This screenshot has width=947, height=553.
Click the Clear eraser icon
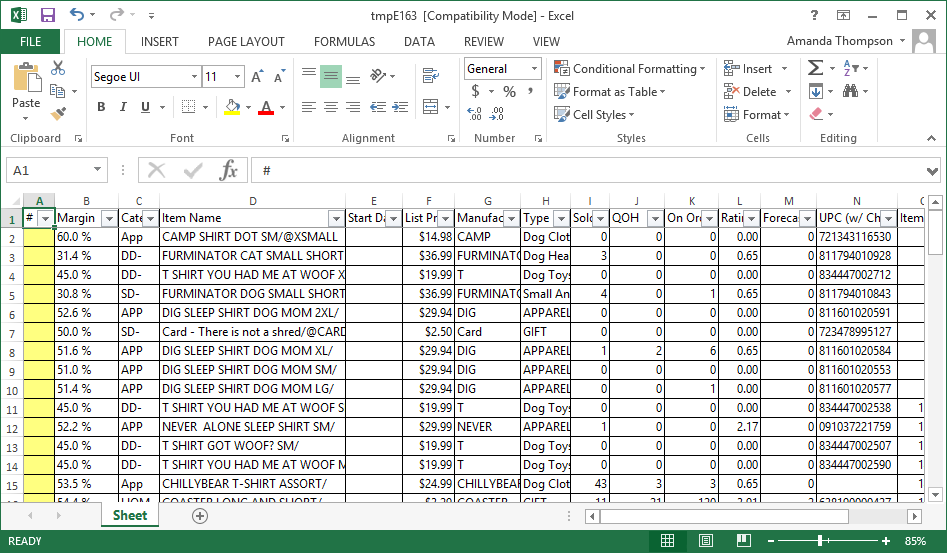pyautogui.click(x=816, y=113)
